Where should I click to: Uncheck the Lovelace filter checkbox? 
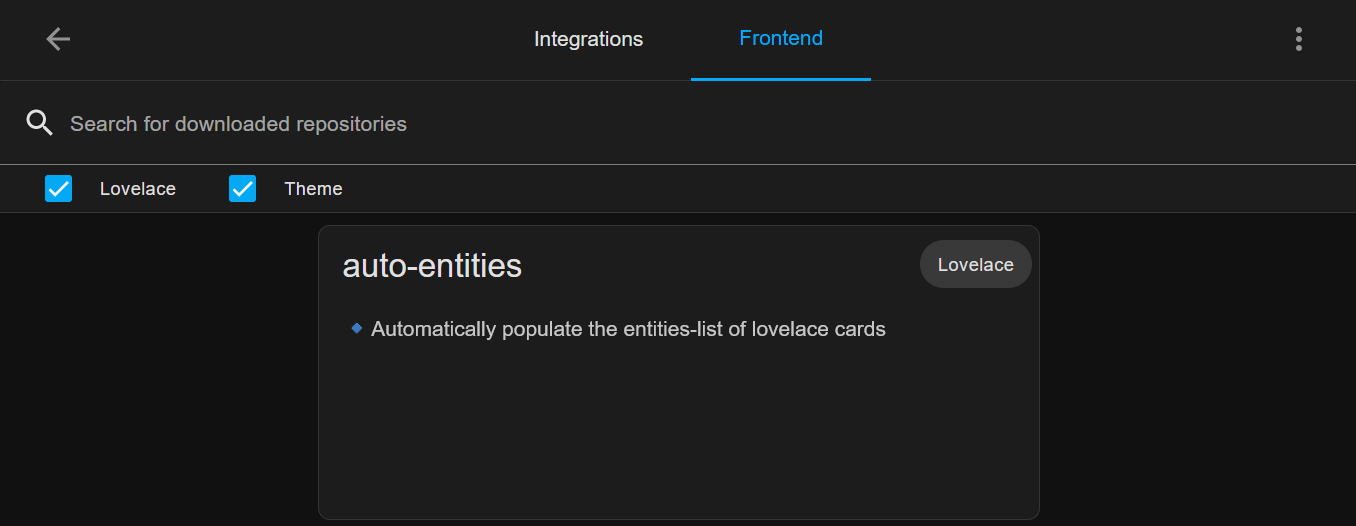click(59, 188)
